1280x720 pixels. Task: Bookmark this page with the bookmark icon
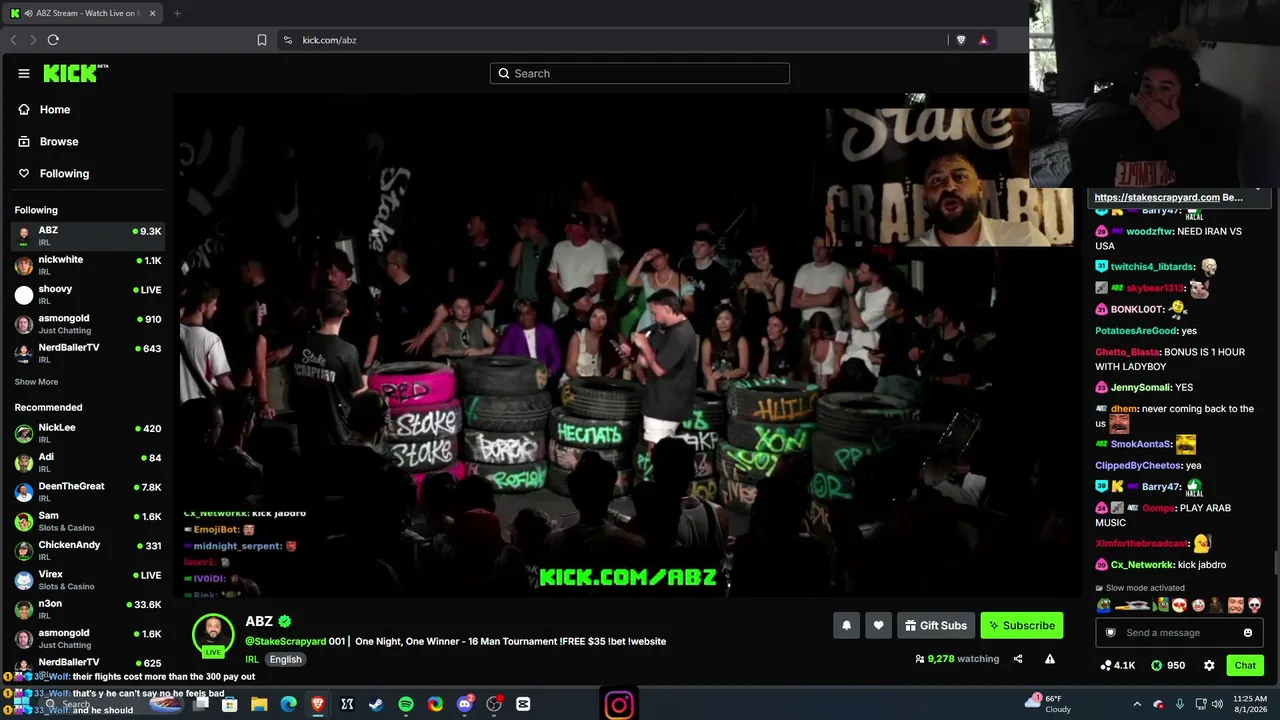(x=262, y=40)
